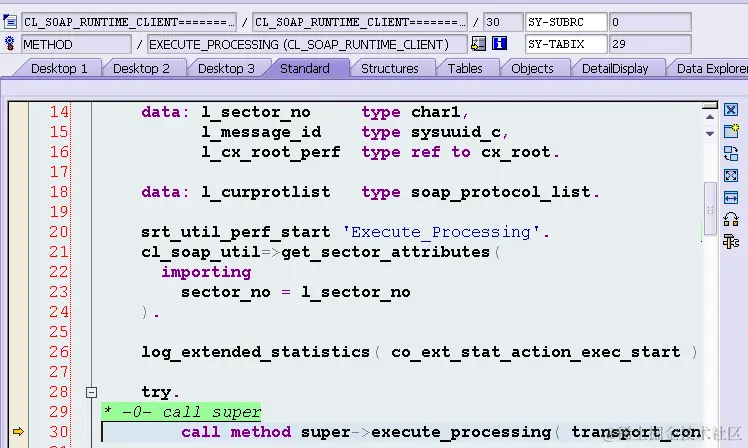This screenshot has height=448, width=748.
Task: Click the Full Screen Width icon with horizontal arrow
Action: (730, 197)
